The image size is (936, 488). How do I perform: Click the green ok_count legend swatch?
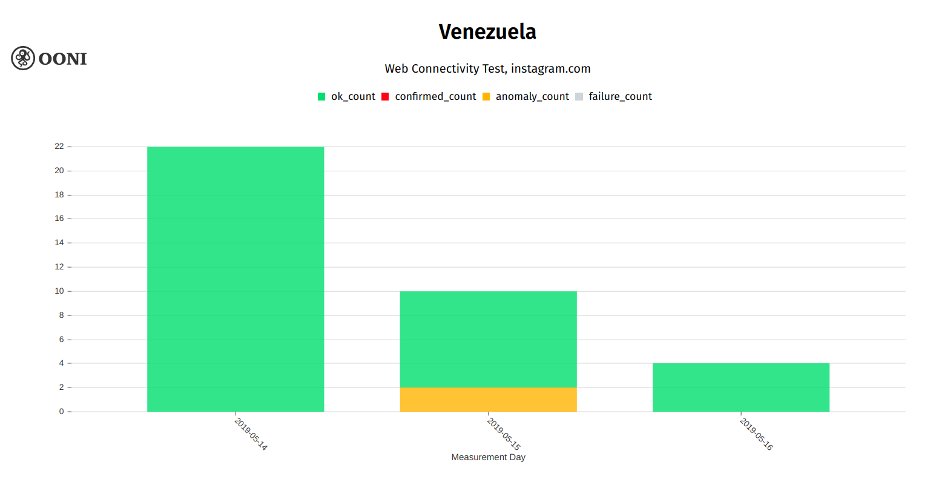(322, 97)
